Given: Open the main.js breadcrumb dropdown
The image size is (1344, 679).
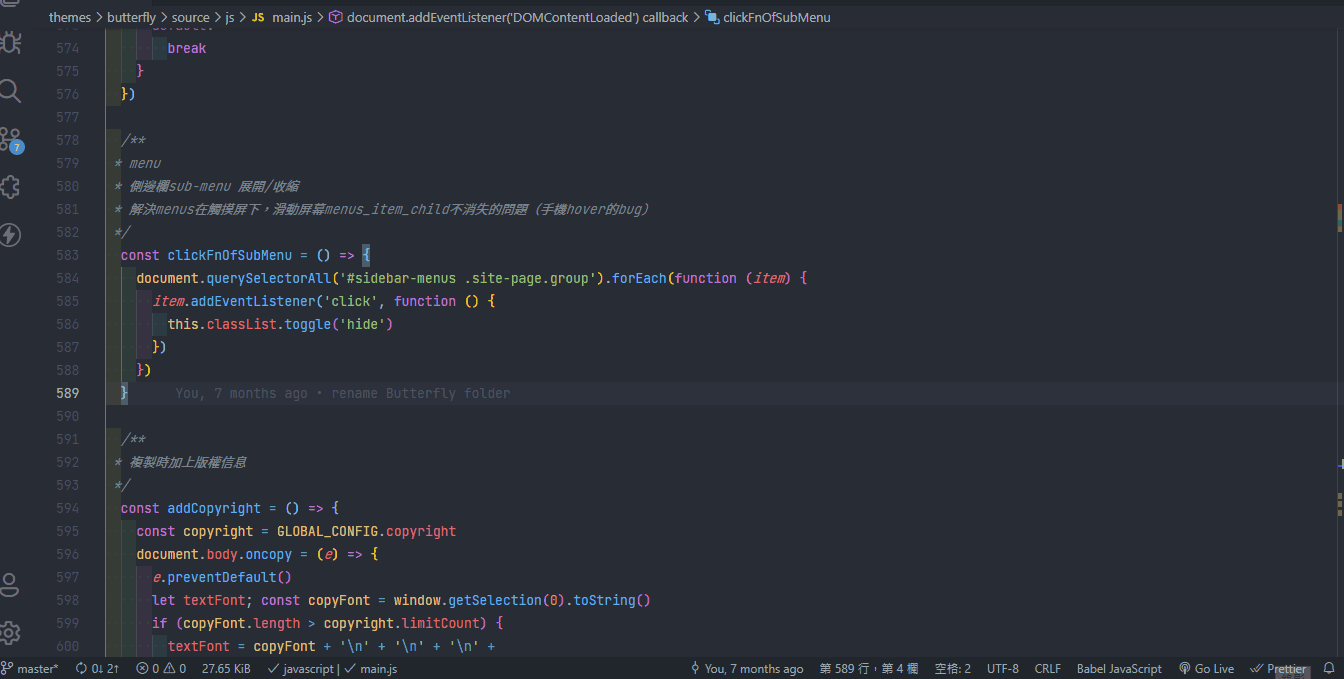Looking at the screenshot, I should pos(291,17).
